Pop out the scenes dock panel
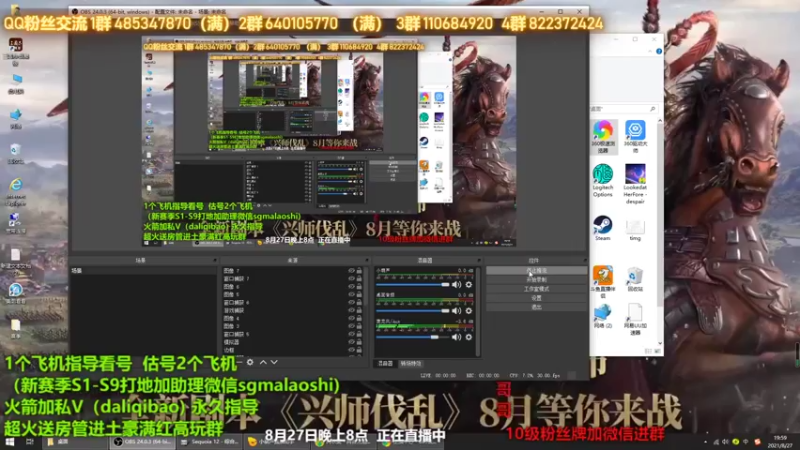Viewport: 800px width, 450px height. coord(215,260)
